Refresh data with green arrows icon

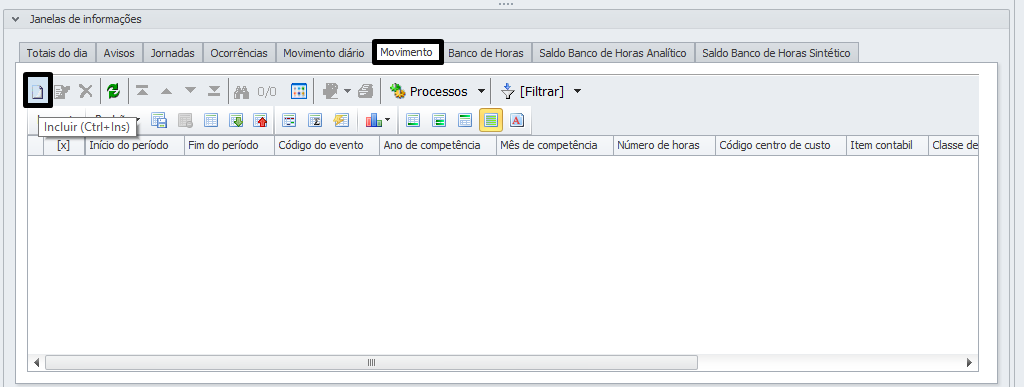(114, 91)
